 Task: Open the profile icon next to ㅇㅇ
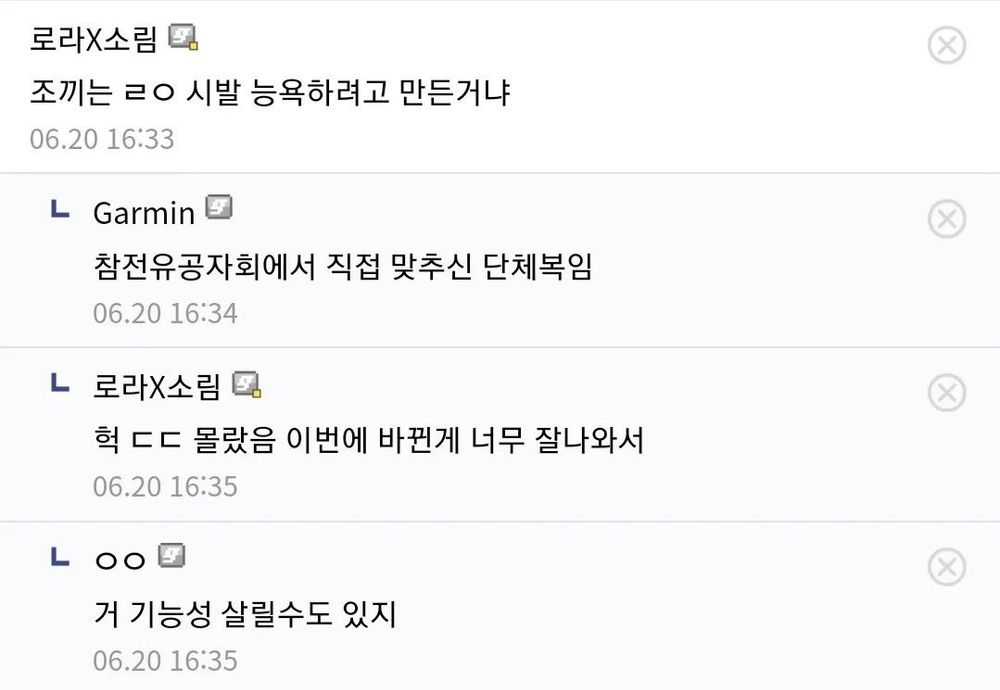click(x=172, y=556)
